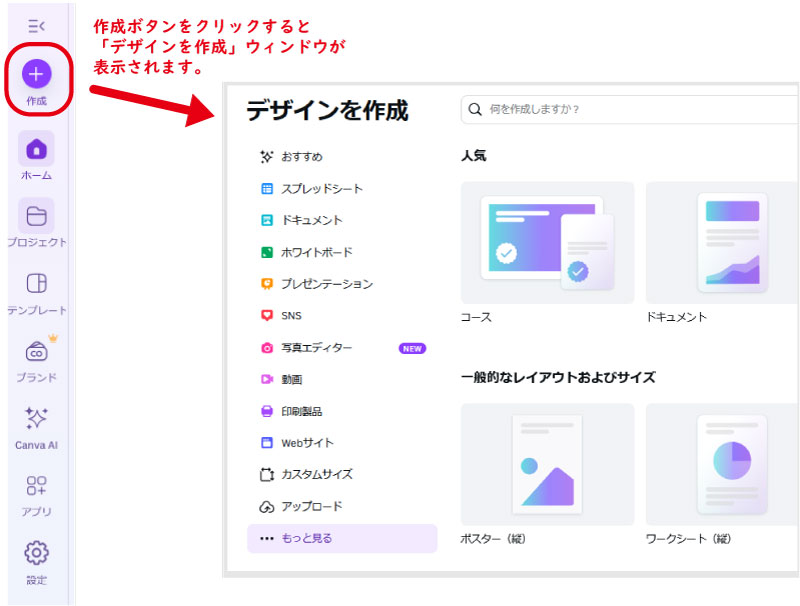
Task: Click the Canva AI sidebar label text
Action: pyautogui.click(x=36, y=445)
